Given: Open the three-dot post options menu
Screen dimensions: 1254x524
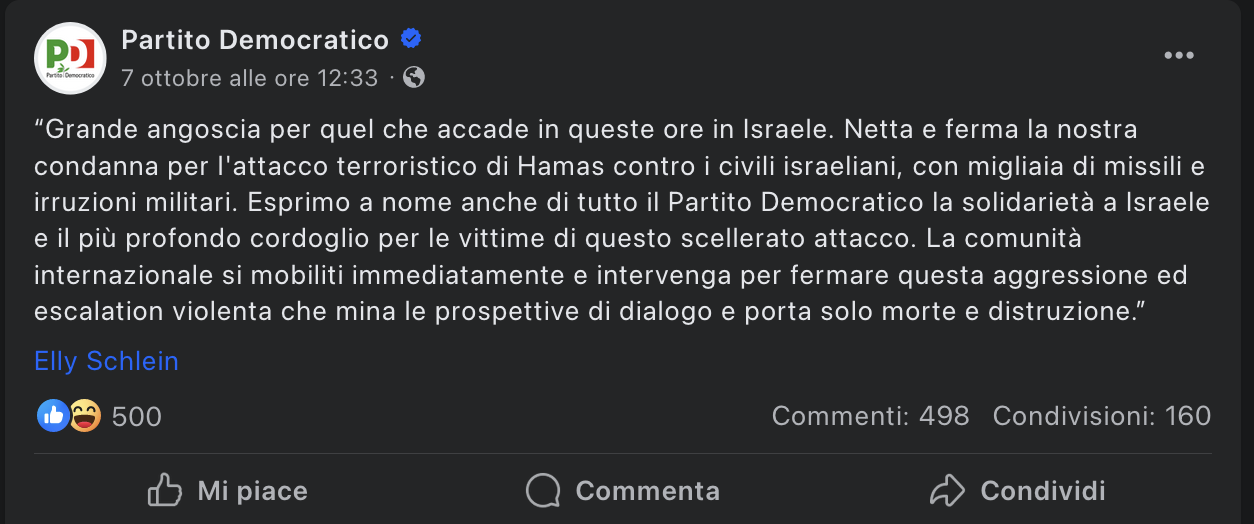Looking at the screenshot, I should tap(1179, 56).
